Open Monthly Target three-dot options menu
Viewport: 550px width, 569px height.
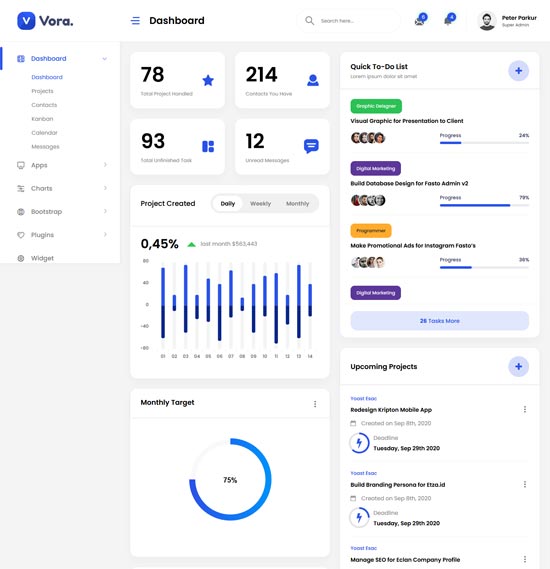click(x=315, y=404)
